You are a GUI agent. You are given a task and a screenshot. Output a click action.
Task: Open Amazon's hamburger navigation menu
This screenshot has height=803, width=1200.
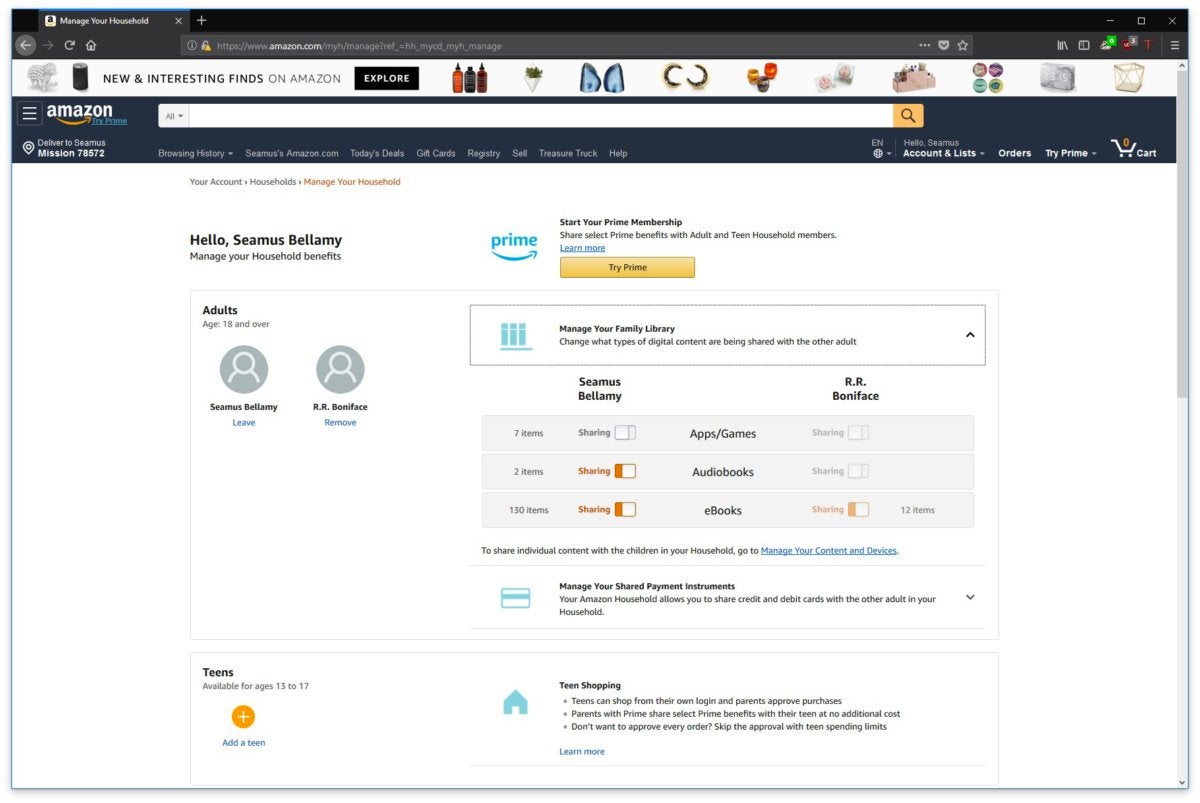[29, 114]
